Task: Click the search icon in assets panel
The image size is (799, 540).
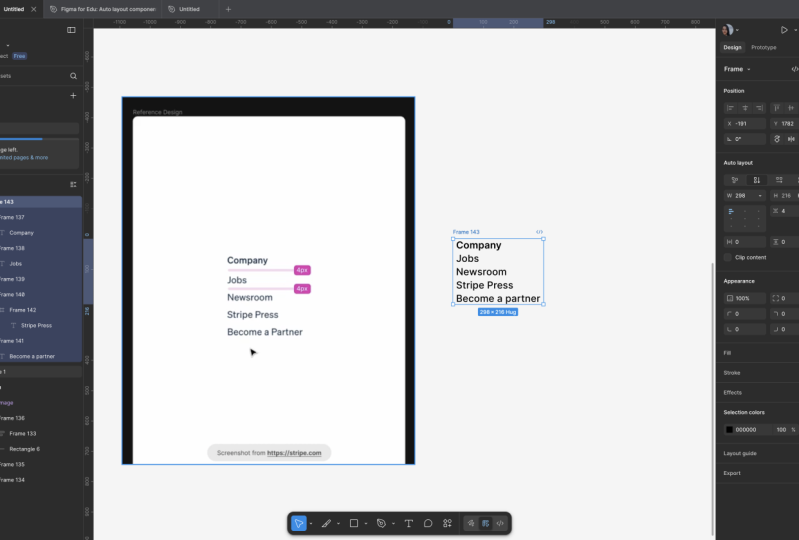Action: coord(73,76)
